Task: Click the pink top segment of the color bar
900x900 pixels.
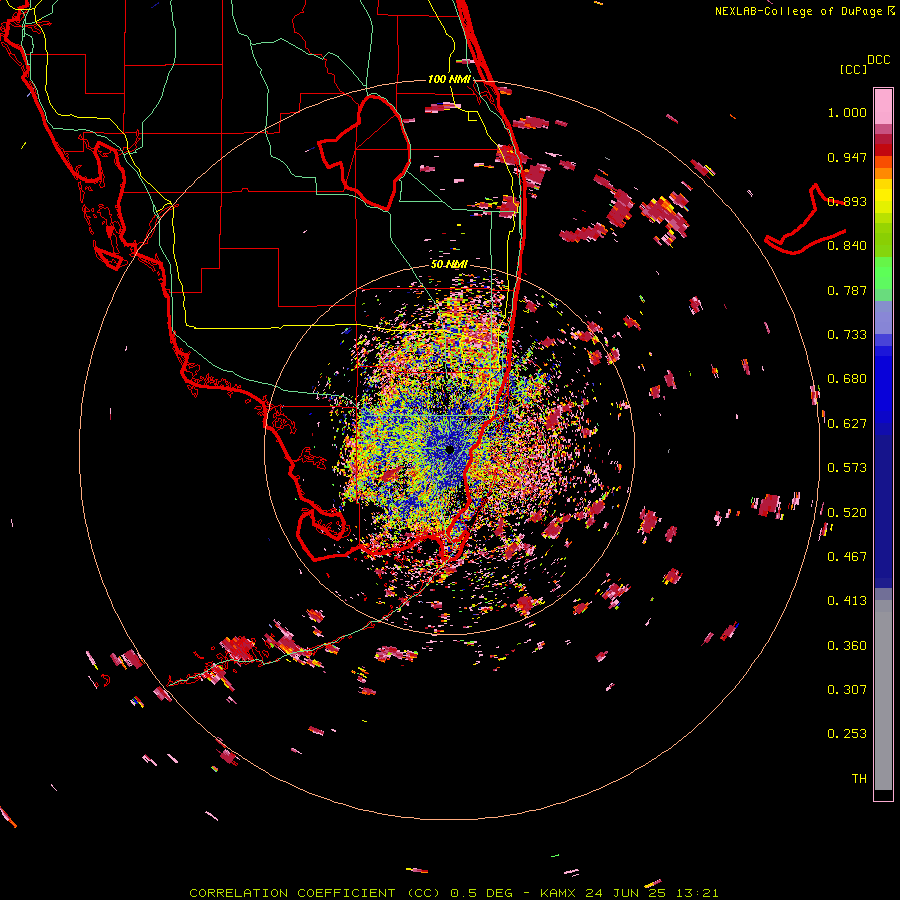Action: pos(883,107)
